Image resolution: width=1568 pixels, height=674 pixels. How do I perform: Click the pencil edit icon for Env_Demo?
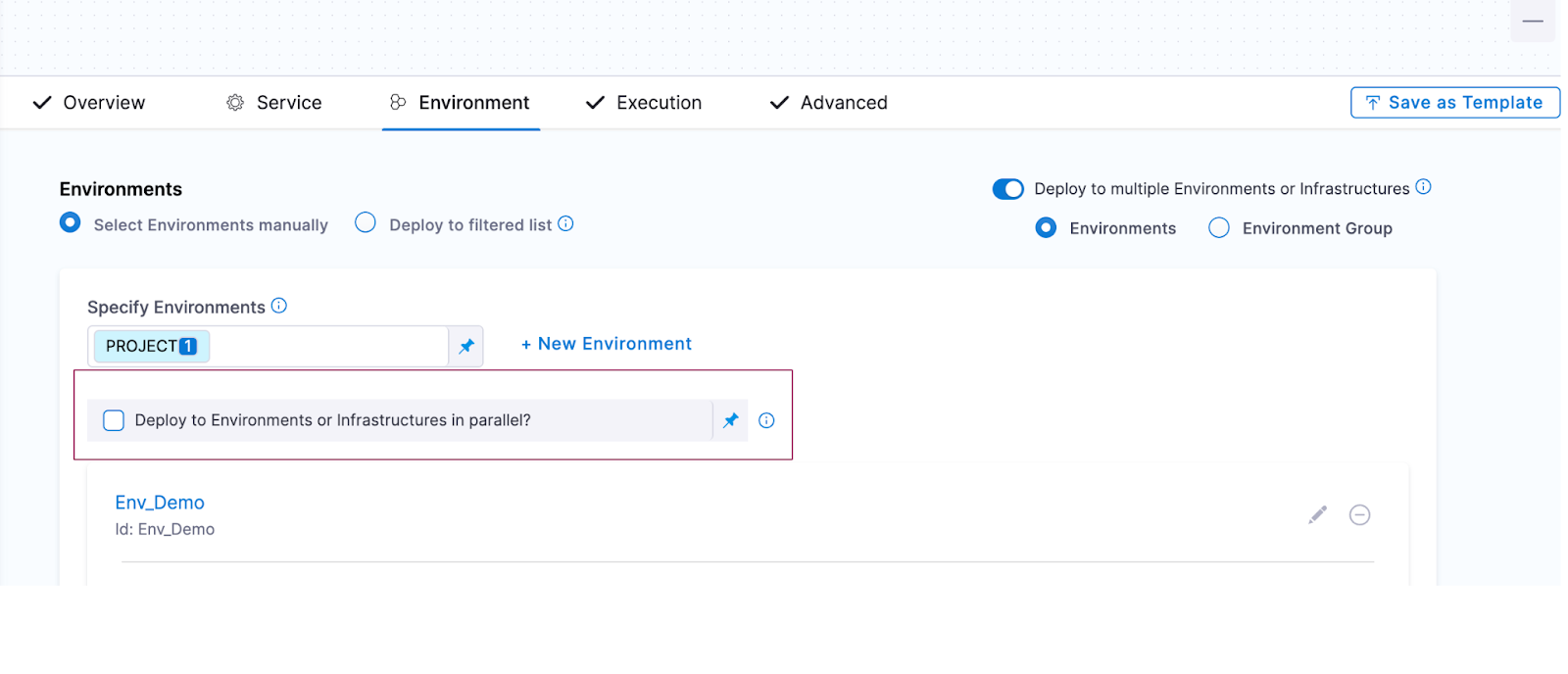pyautogui.click(x=1317, y=514)
